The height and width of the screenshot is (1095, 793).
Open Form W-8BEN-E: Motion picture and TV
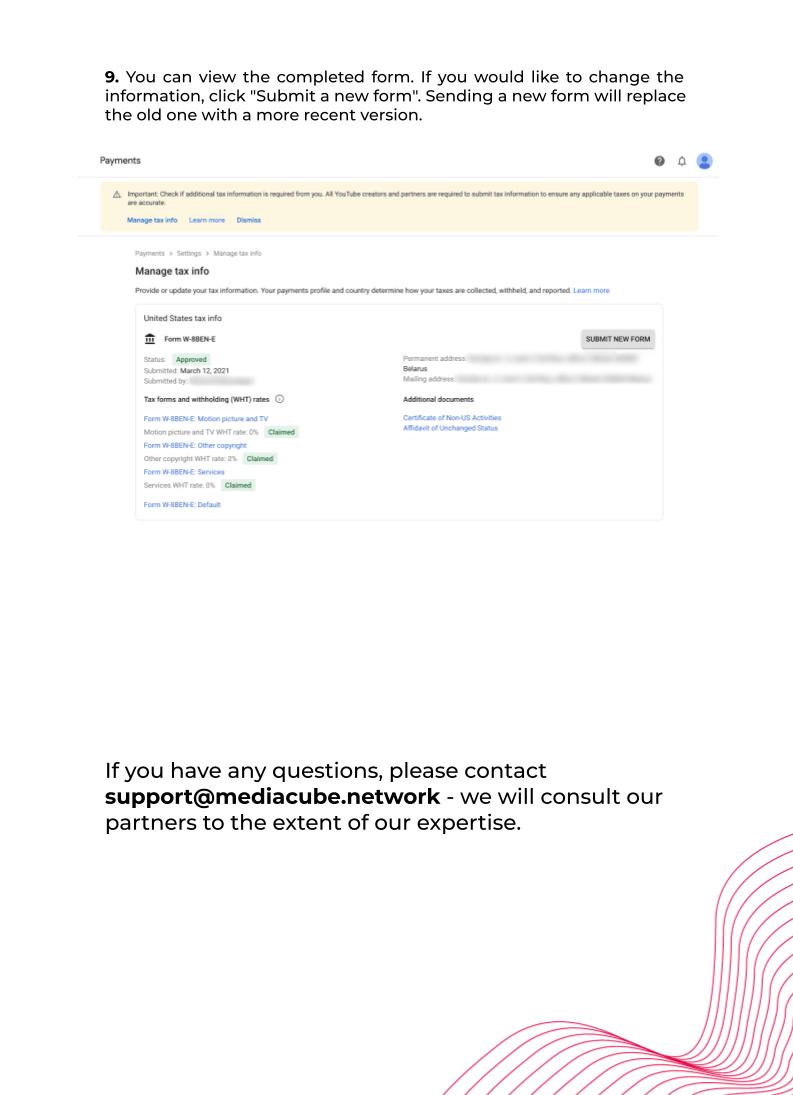[206, 419]
